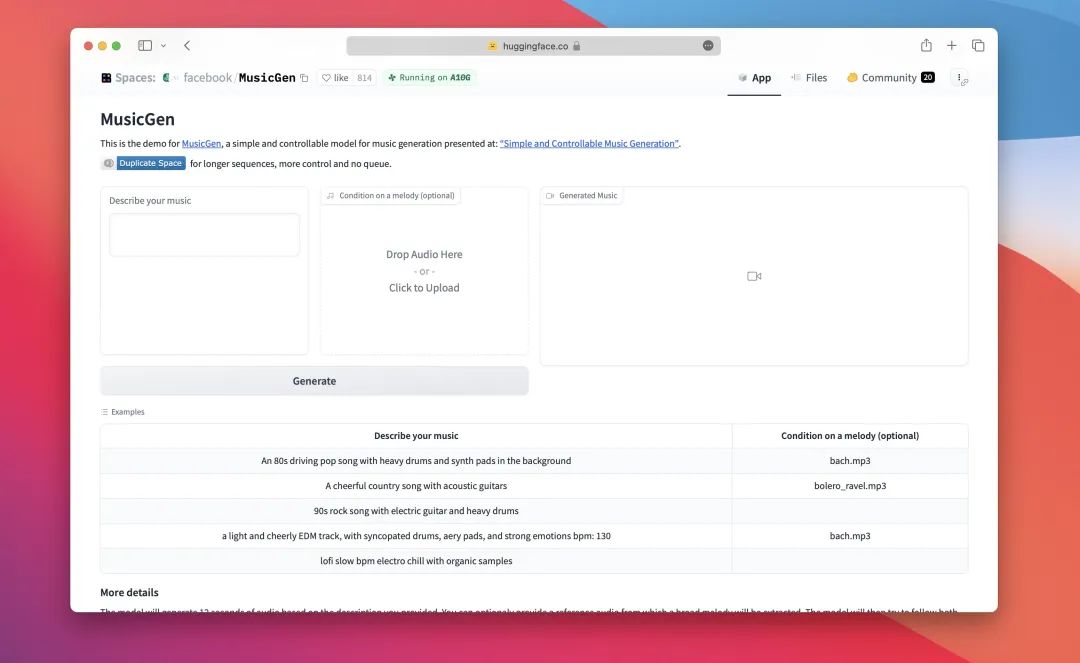Click the melody audio upload drop area
Viewport: 1080px width, 663px height.
(424, 271)
